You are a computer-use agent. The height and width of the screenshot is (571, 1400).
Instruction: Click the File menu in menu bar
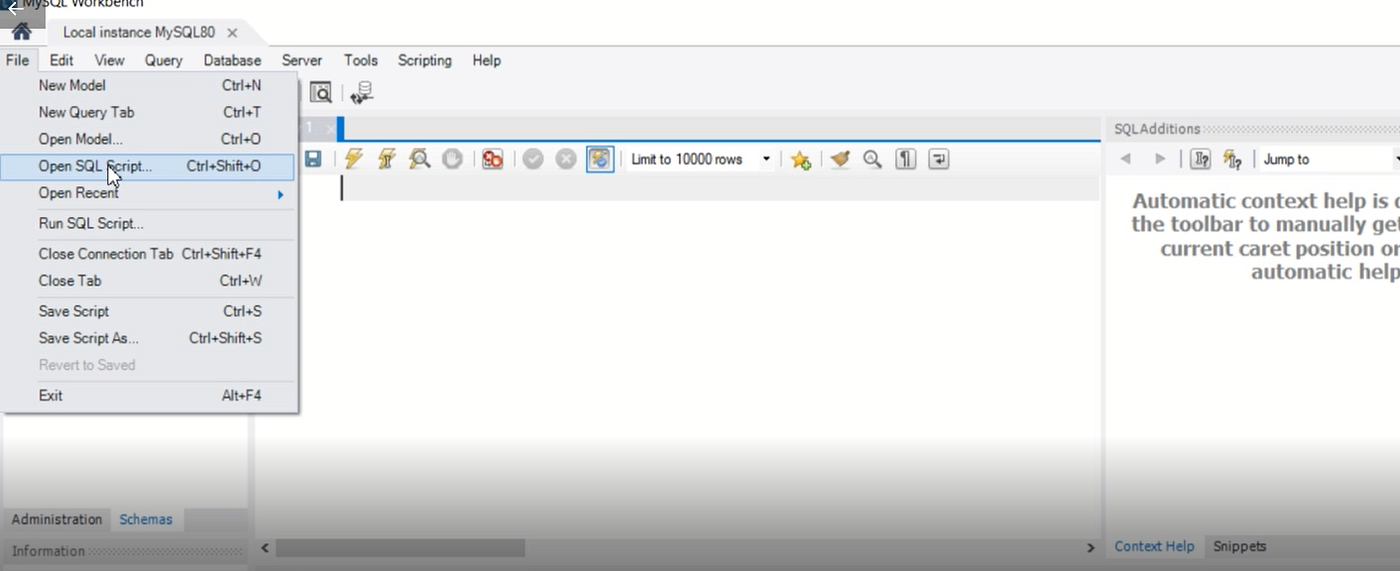coord(18,60)
